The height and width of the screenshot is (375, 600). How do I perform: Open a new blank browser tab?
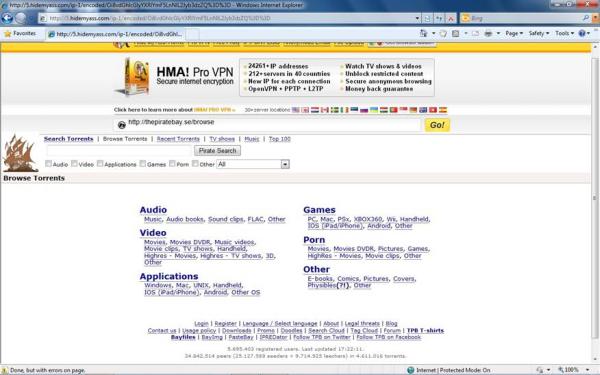point(193,34)
